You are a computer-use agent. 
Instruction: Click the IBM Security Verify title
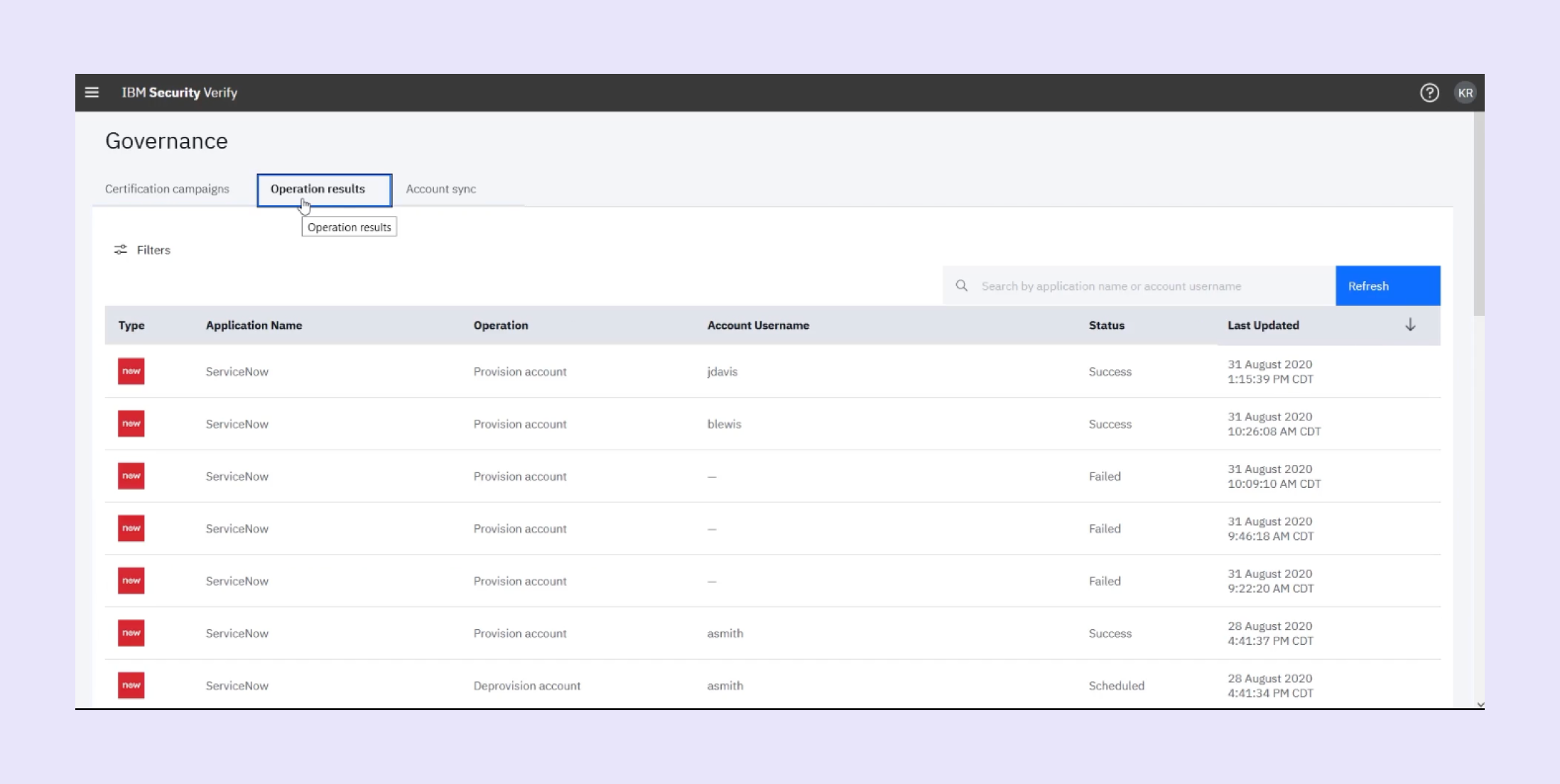click(179, 92)
